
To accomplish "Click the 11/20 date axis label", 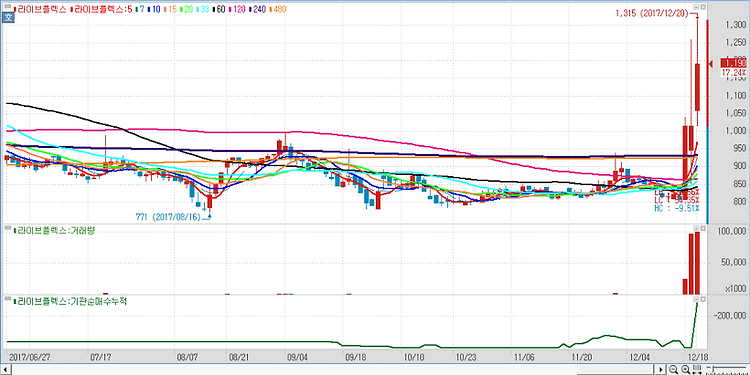I will click(581, 357).
